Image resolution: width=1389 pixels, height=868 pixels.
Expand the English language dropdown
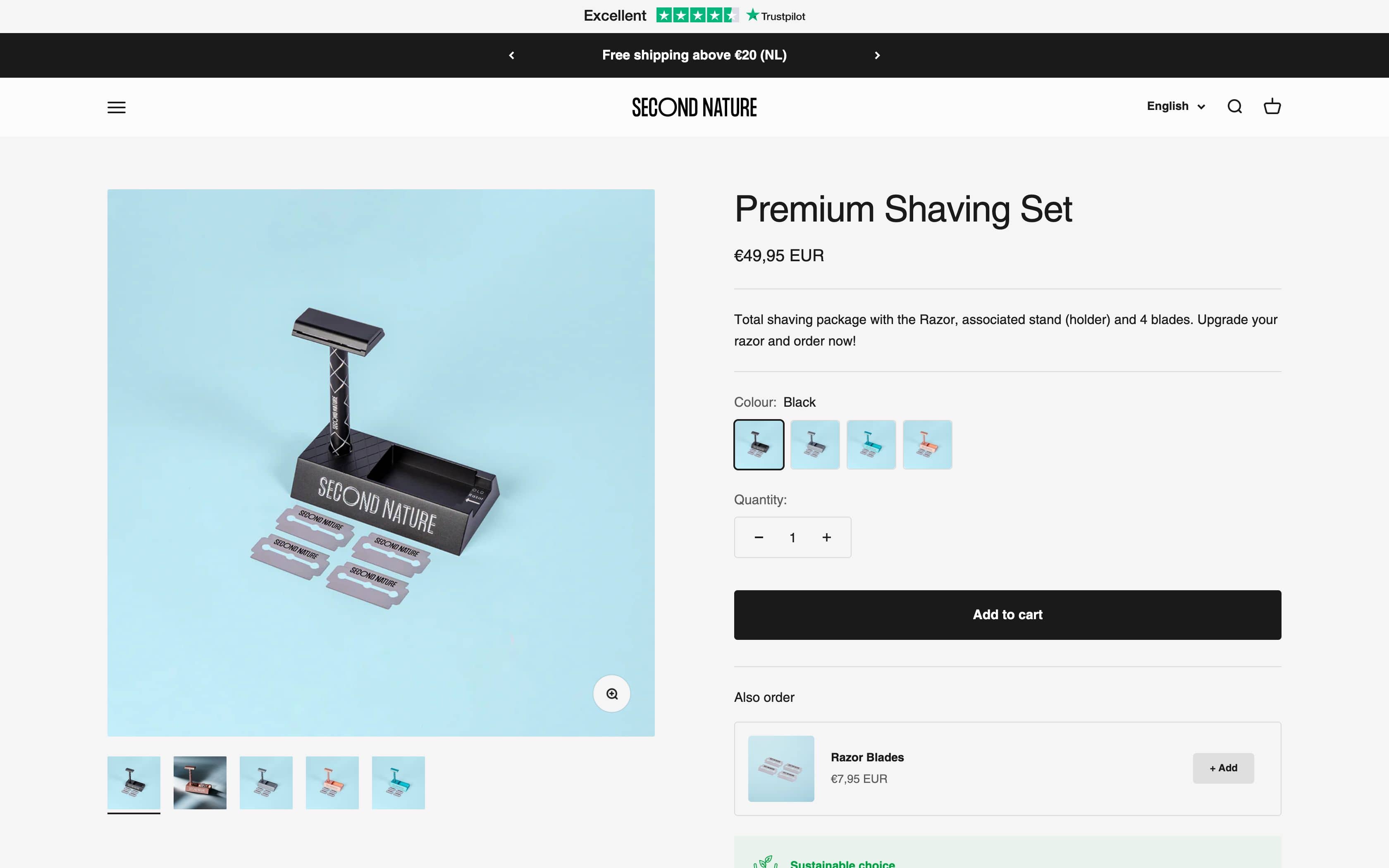pyautogui.click(x=1176, y=107)
